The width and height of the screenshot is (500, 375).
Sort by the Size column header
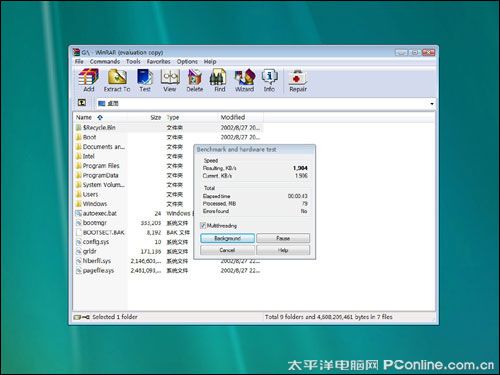(x=146, y=117)
